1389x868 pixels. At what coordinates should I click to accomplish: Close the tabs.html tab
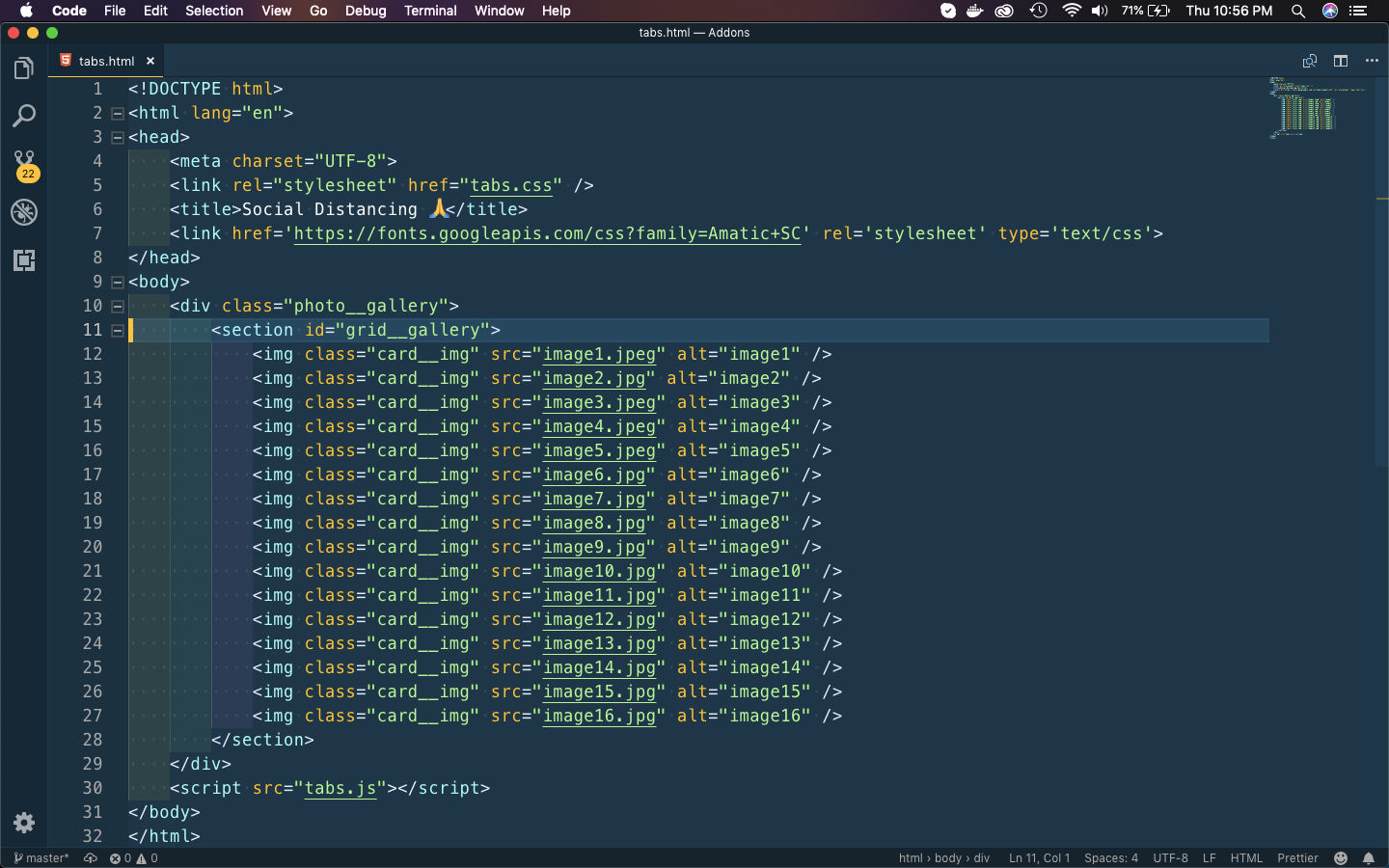click(x=150, y=61)
